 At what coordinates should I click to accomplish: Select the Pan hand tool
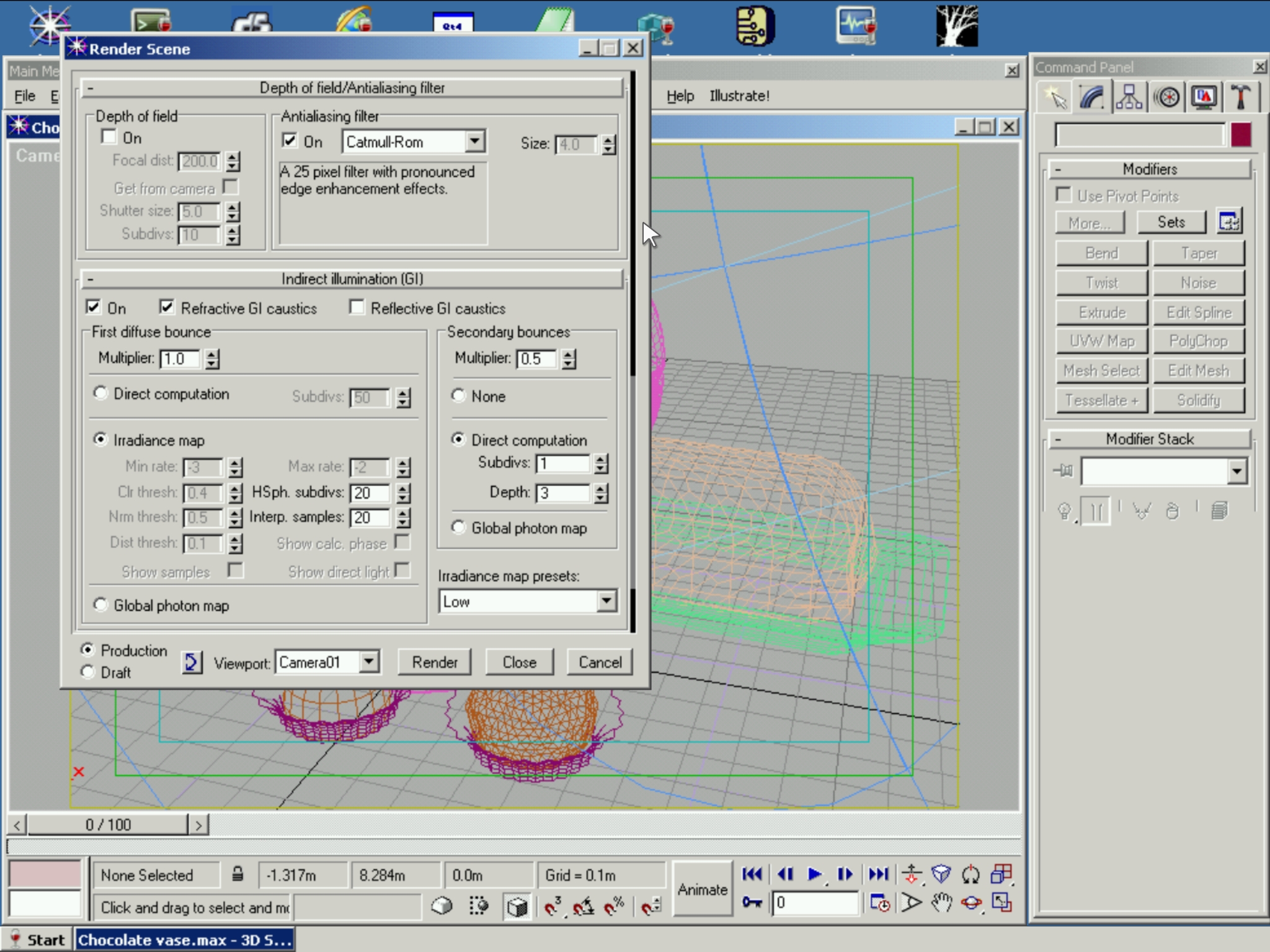941,903
